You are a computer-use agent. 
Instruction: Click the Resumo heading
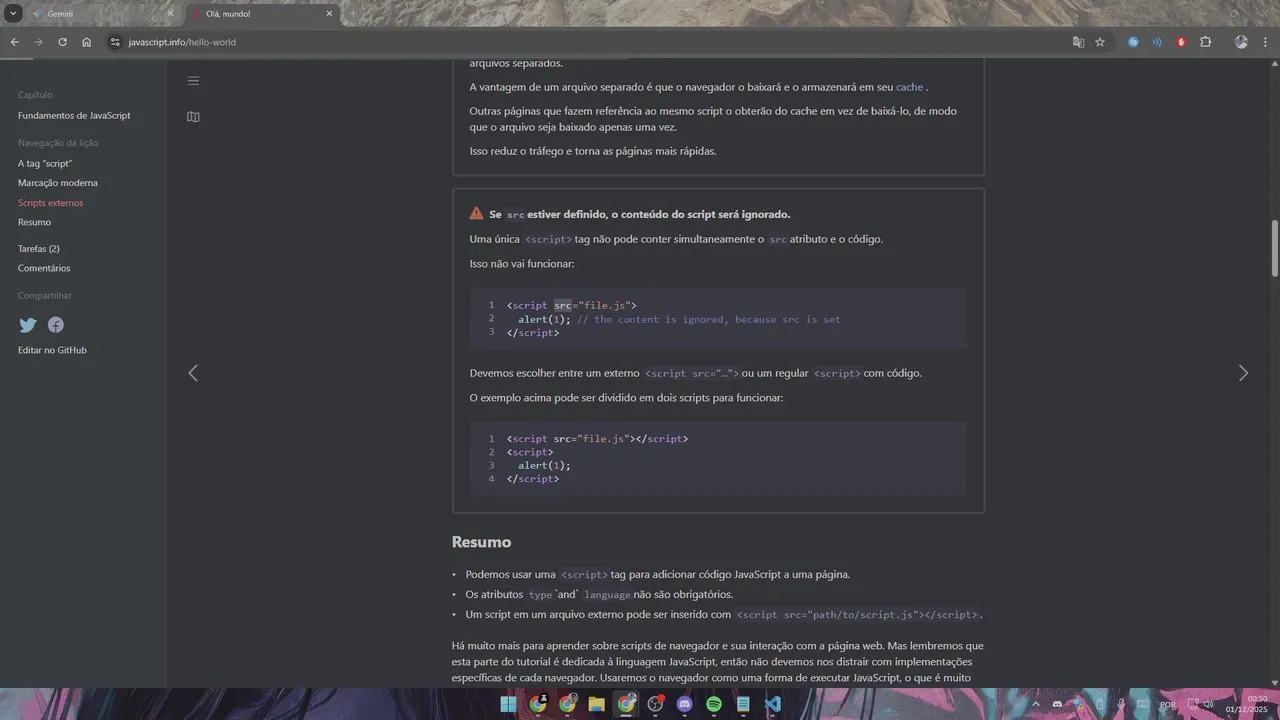click(x=481, y=542)
